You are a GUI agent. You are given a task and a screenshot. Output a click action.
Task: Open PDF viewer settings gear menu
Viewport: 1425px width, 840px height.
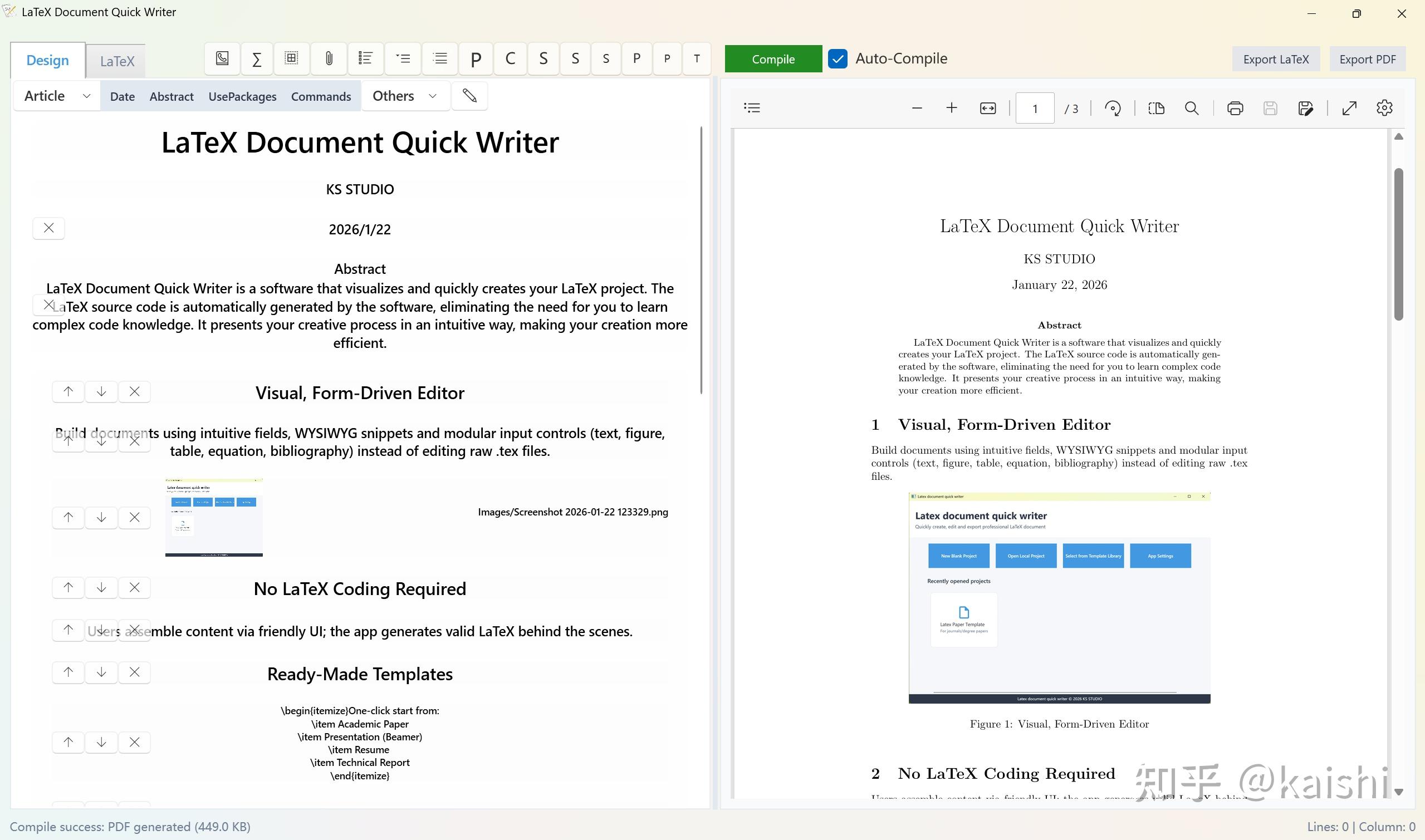point(1384,108)
